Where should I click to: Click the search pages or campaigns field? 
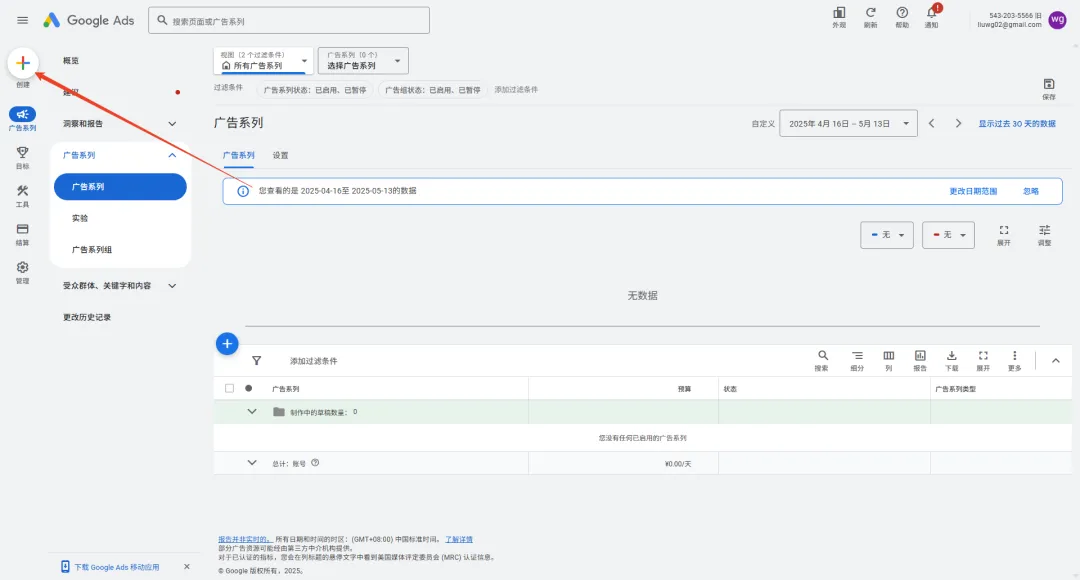[290, 21]
